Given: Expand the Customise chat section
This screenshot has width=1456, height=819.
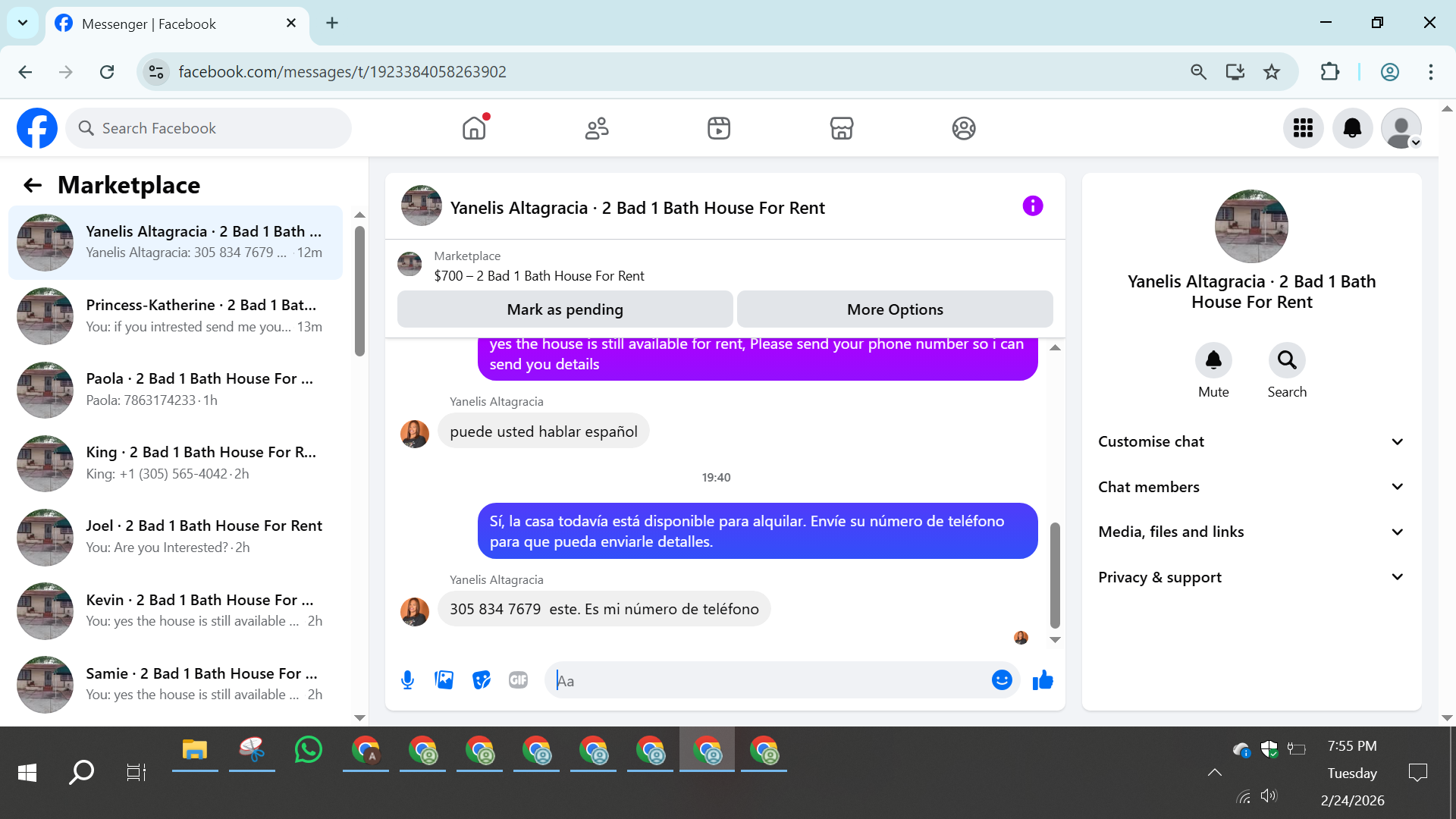Looking at the screenshot, I should coord(1251,441).
